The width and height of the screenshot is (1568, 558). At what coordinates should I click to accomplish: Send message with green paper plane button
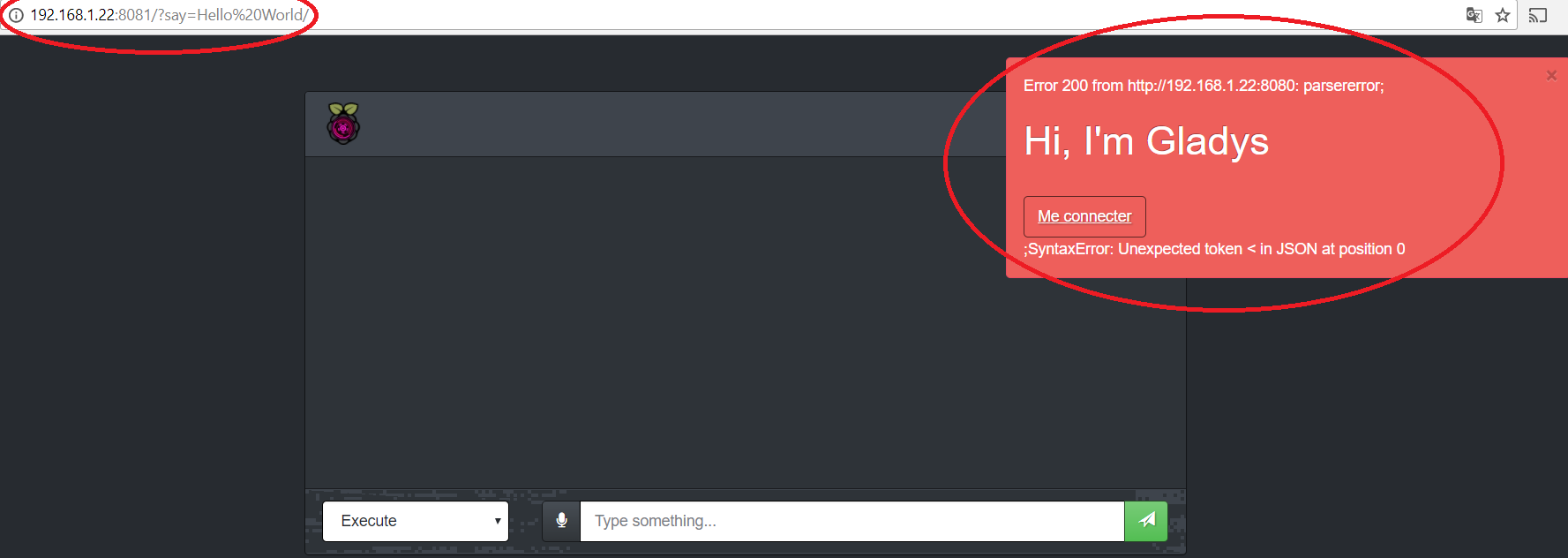coord(1146,521)
